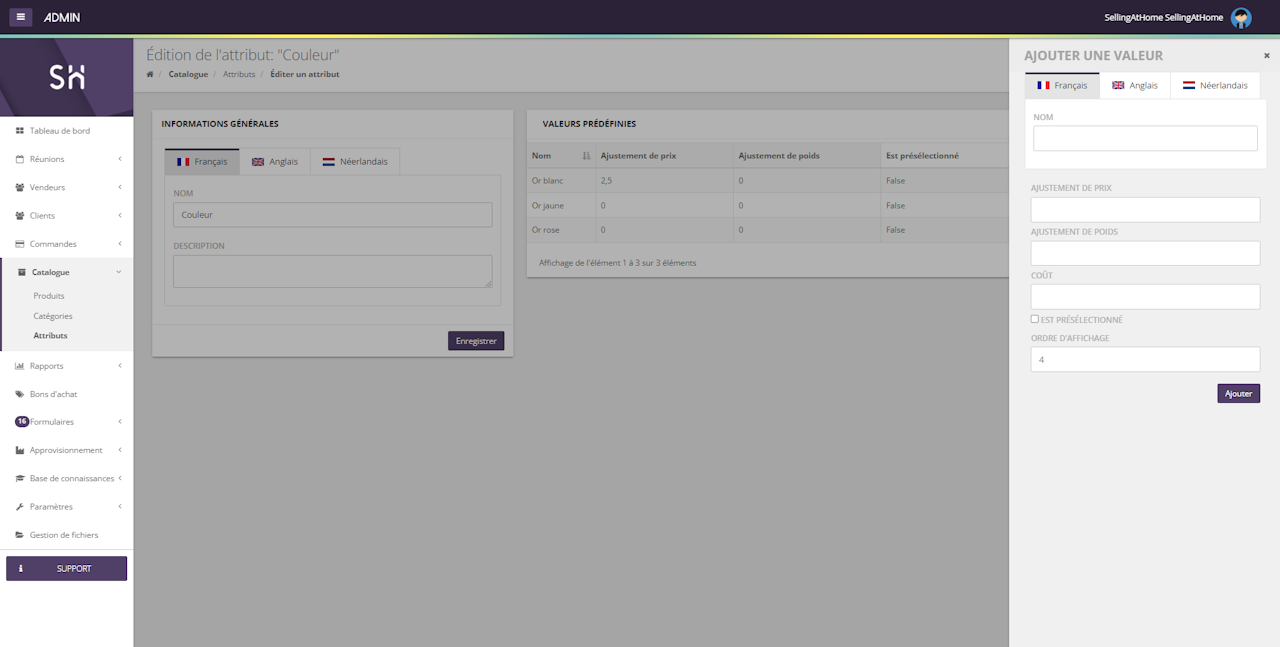This screenshot has width=1280, height=647.
Task: Click the Bons d'achat tag icon
Action: [x=20, y=394]
